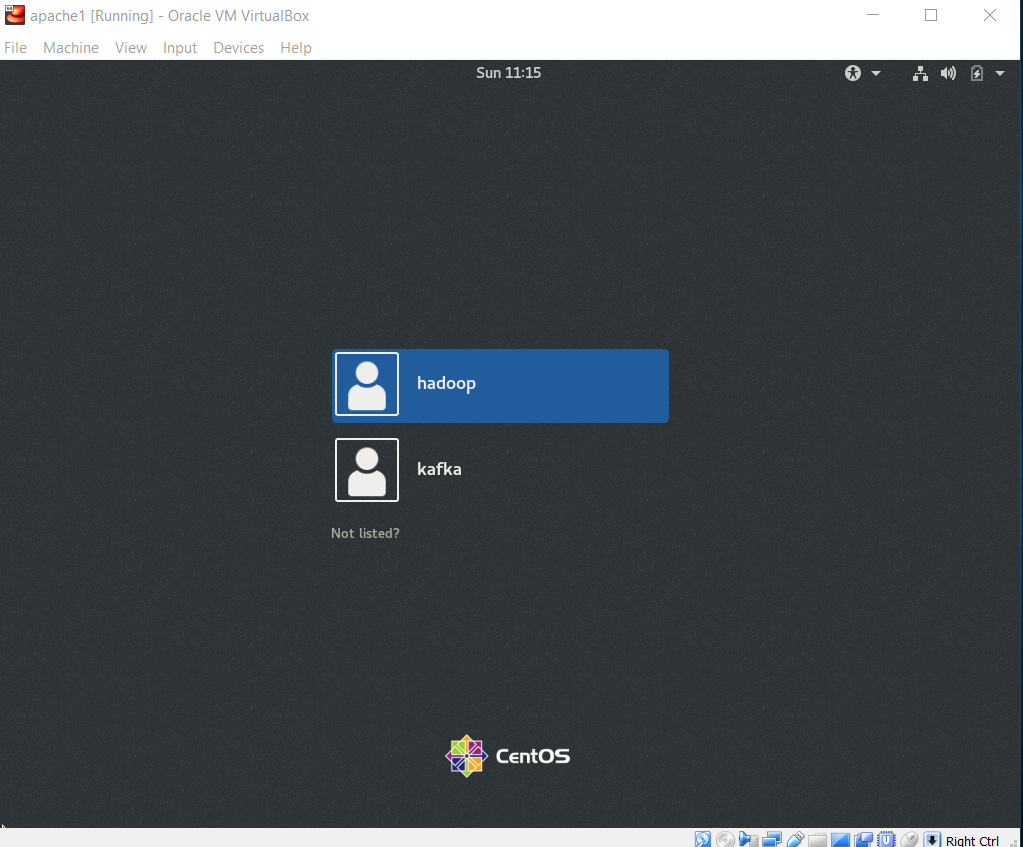Open the Machine menu
Image resolution: width=1023 pixels, height=847 pixels.
70,48
